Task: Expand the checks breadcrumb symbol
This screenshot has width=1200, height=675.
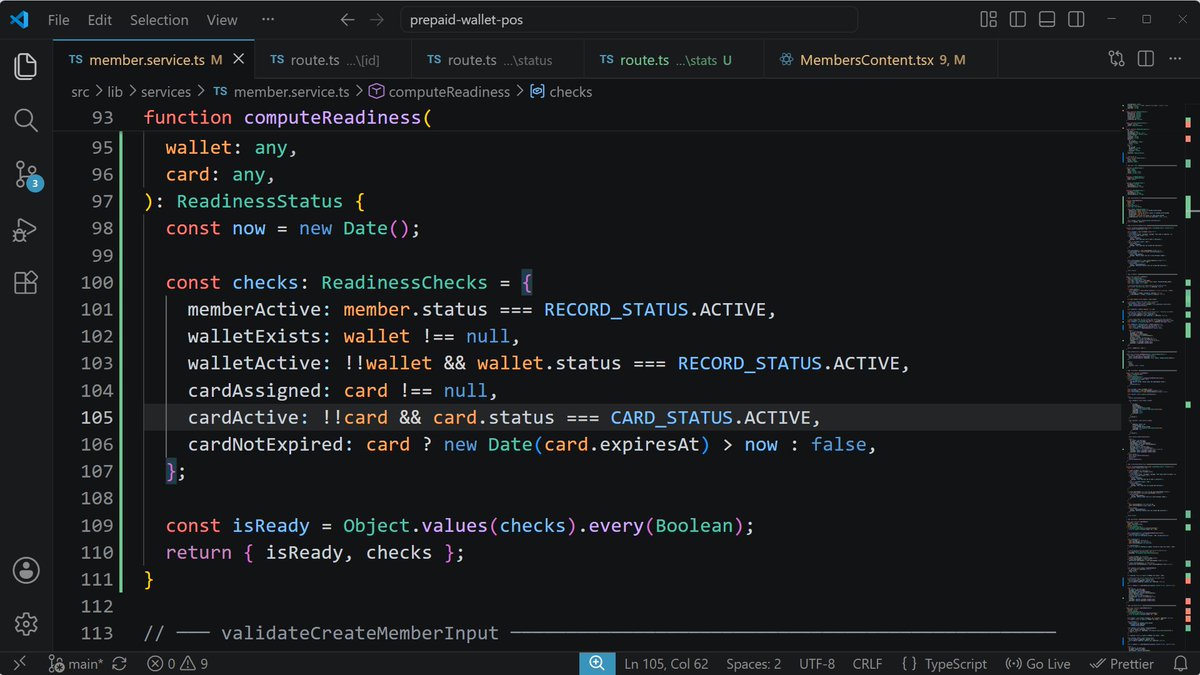Action: [561, 91]
